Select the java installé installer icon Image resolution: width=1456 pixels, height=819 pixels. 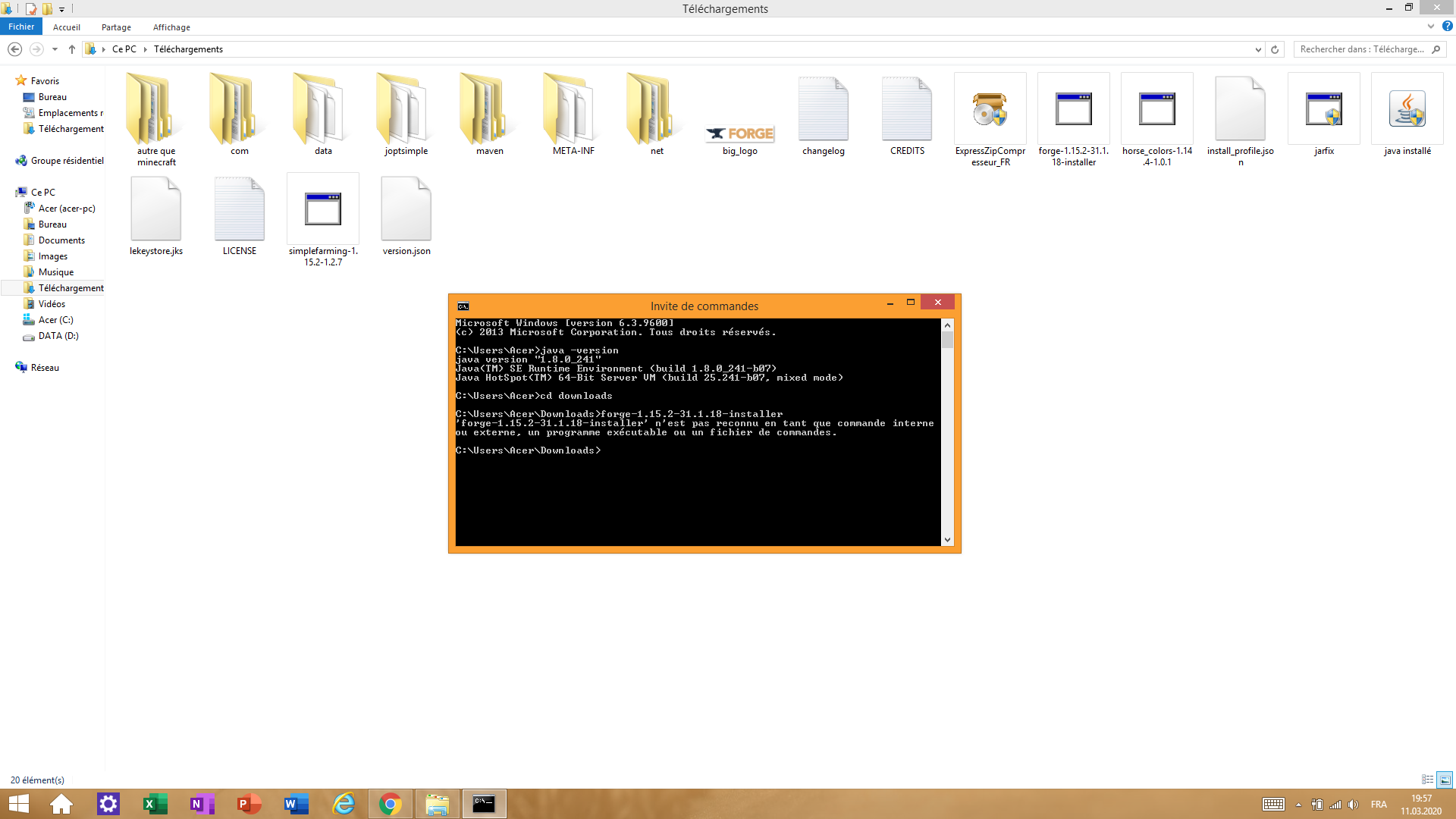1407,110
